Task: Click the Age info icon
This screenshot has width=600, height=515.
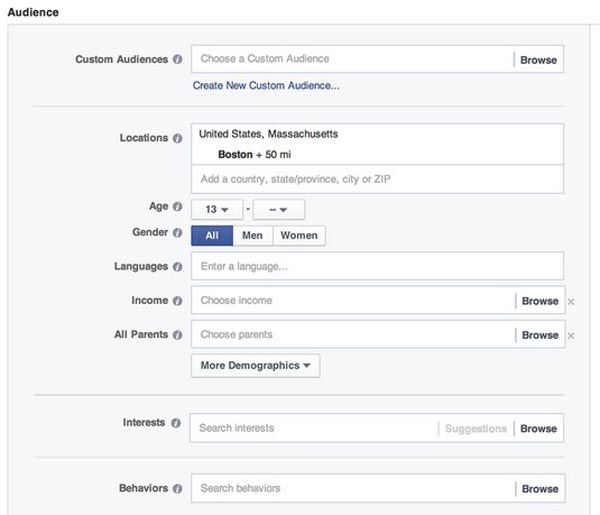Action: (177, 207)
